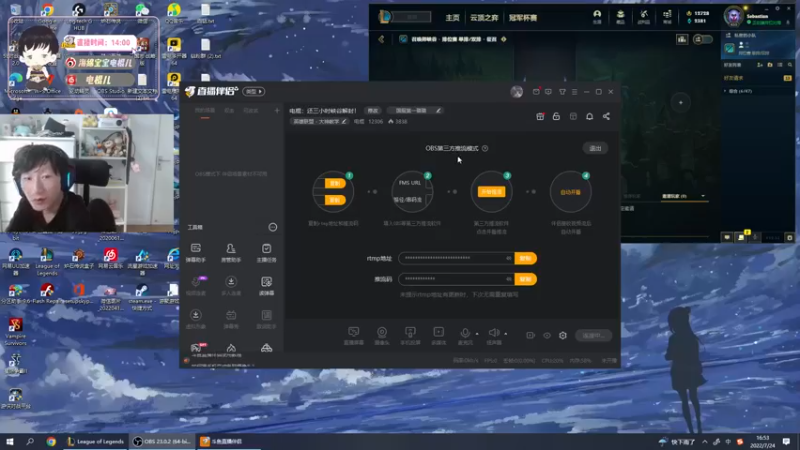
Task: Open the Windows Start menu
Action: coord(10,442)
